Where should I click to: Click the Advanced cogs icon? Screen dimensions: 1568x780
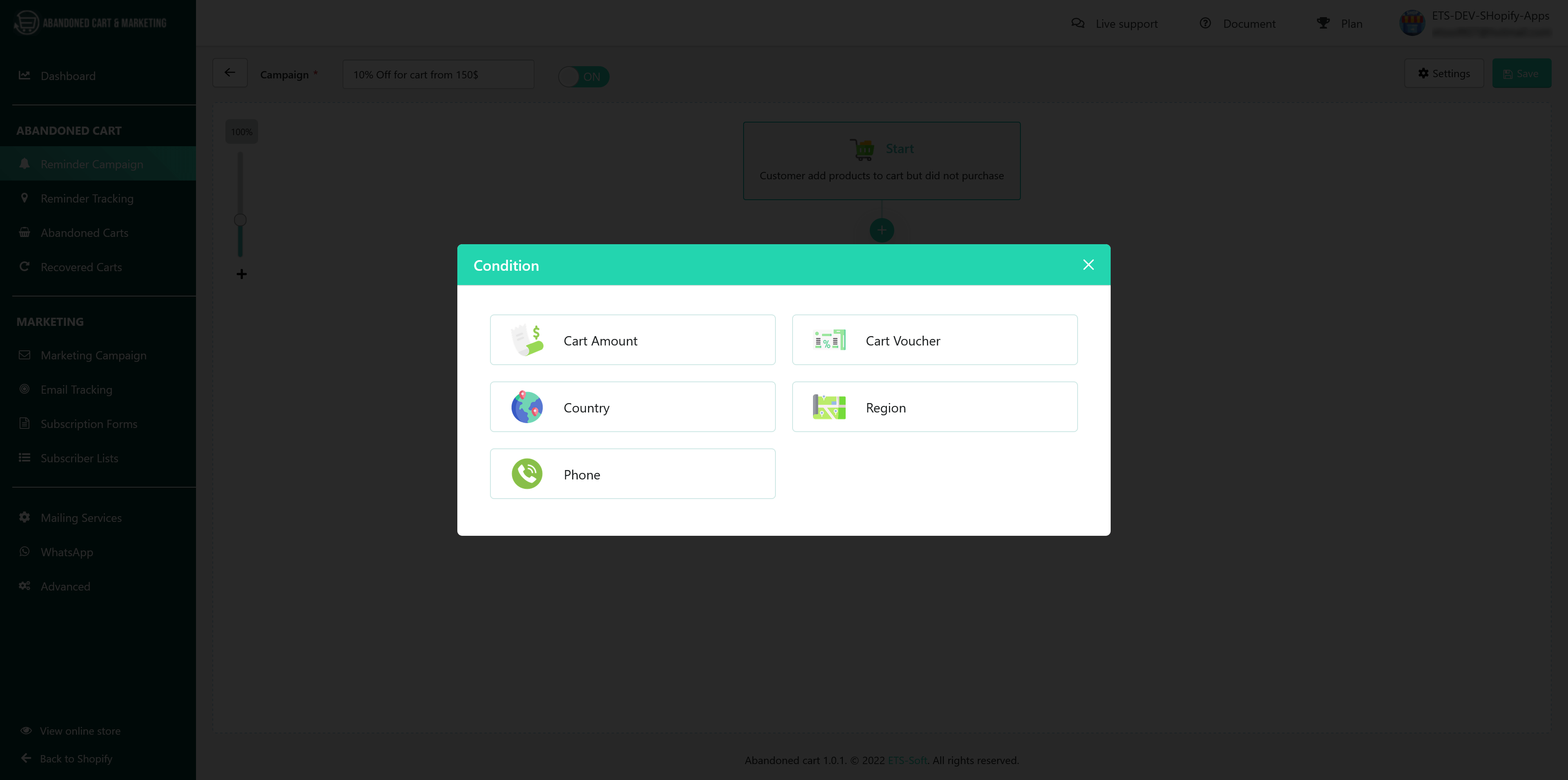24,586
